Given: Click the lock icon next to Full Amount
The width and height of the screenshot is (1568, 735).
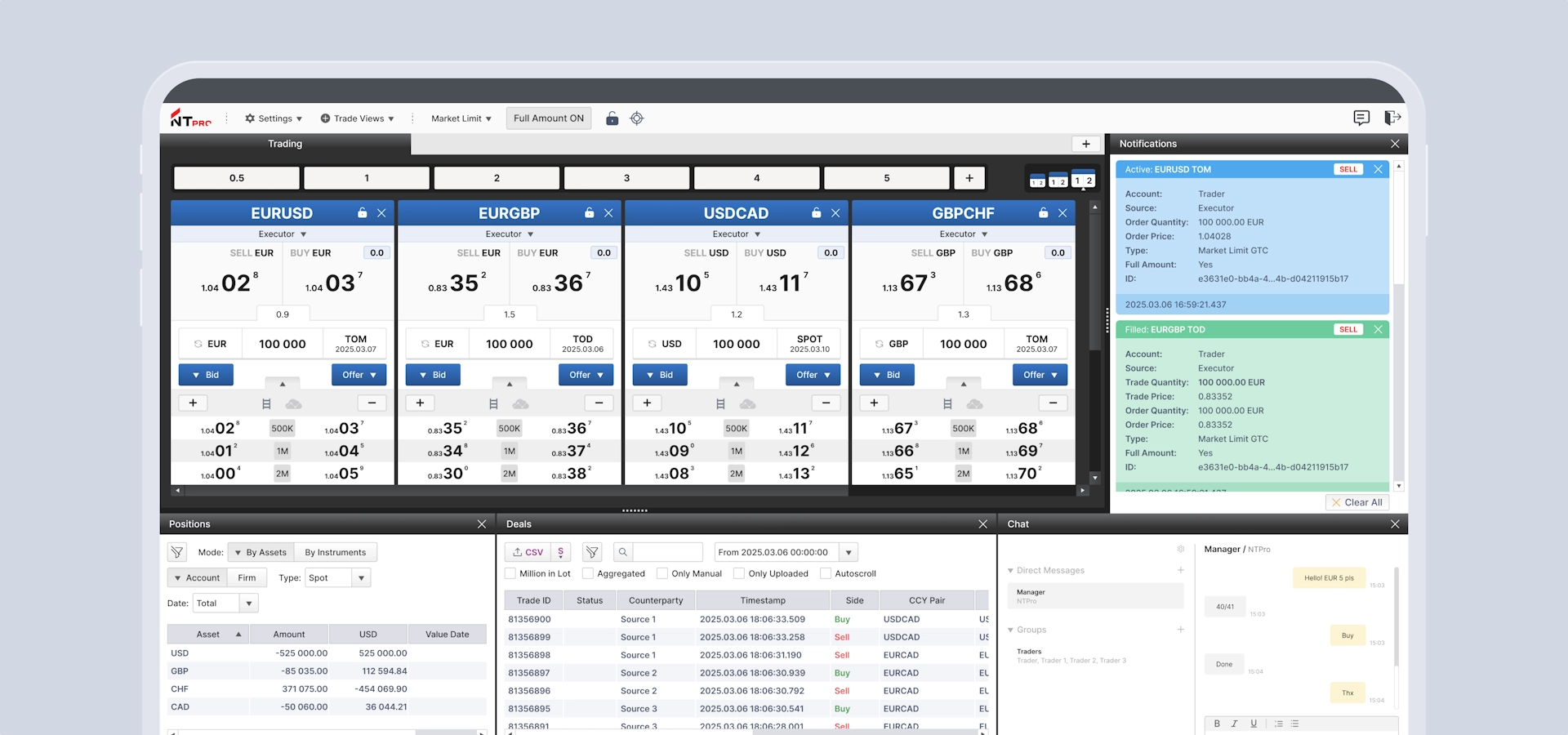Looking at the screenshot, I should [612, 118].
